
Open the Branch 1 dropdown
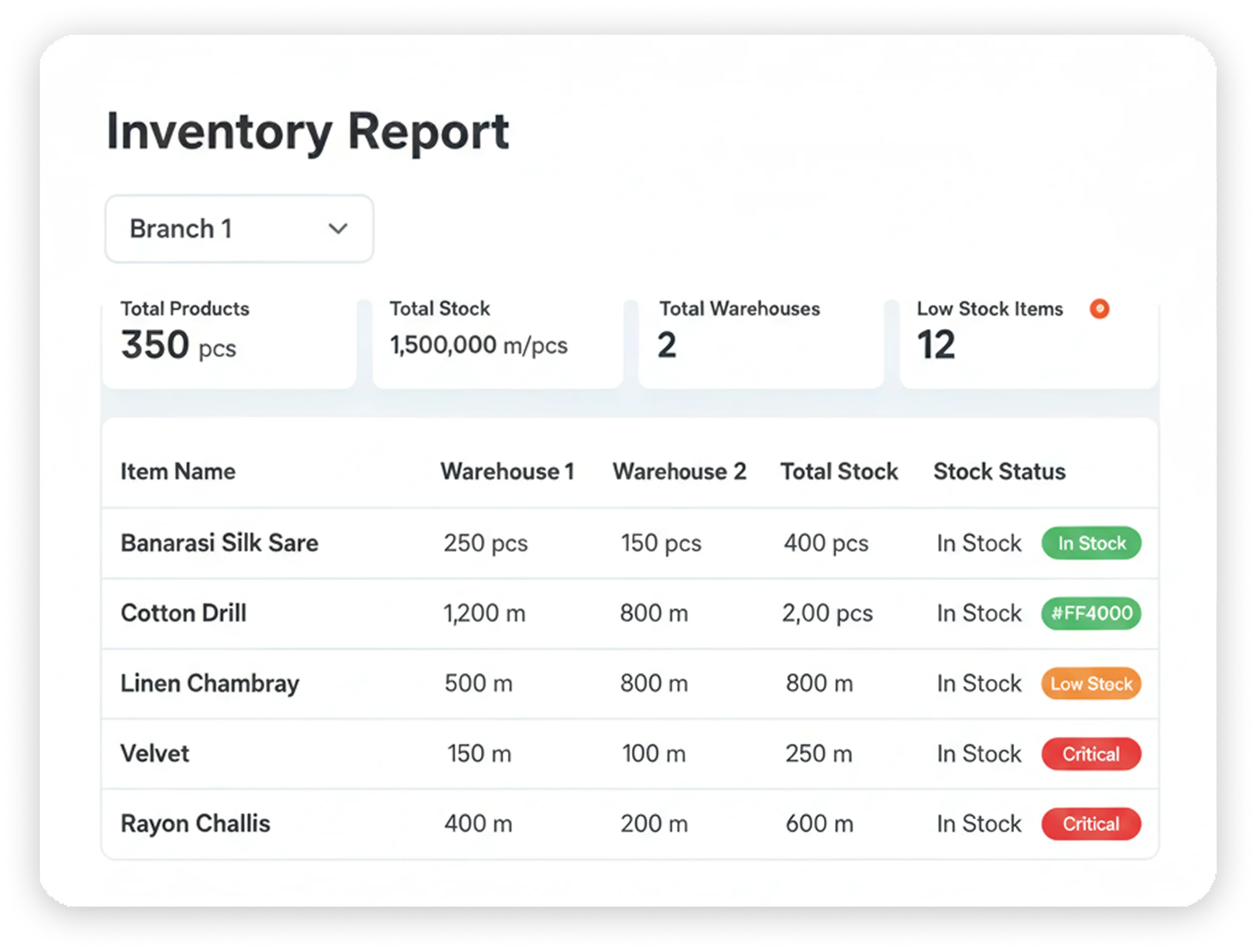tap(239, 229)
